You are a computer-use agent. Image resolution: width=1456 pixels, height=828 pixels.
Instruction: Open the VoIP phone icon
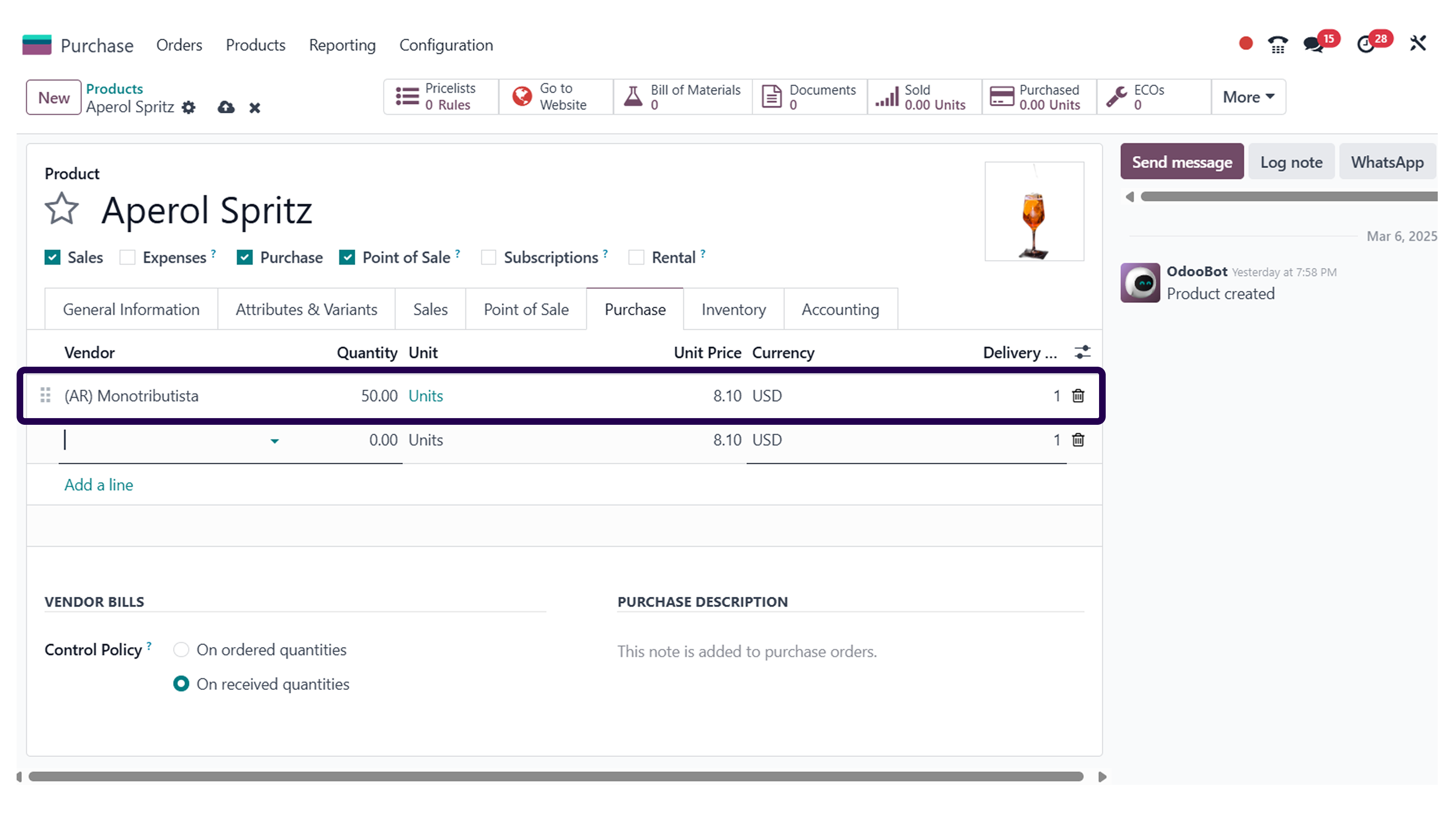(1278, 44)
